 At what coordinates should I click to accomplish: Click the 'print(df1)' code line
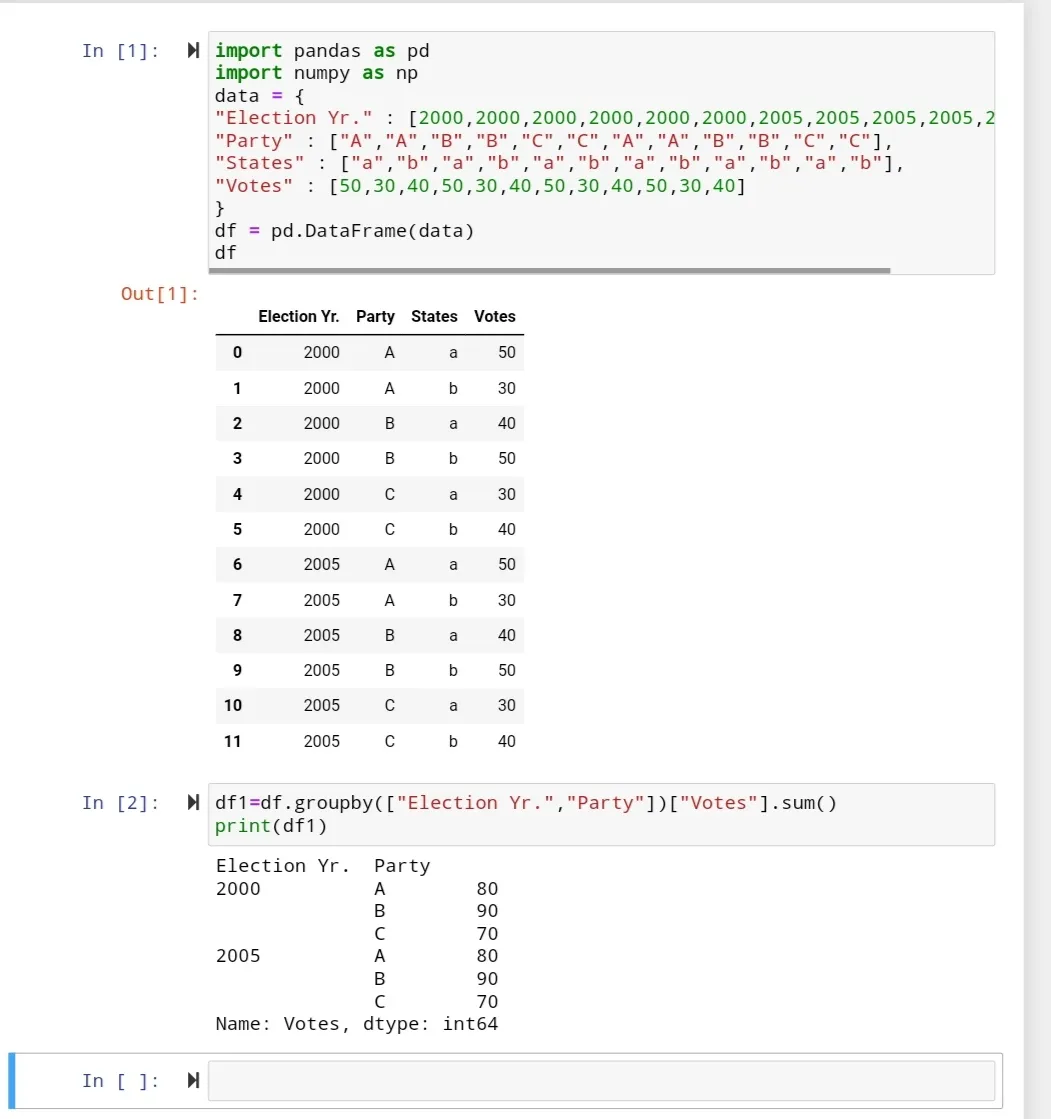270,826
